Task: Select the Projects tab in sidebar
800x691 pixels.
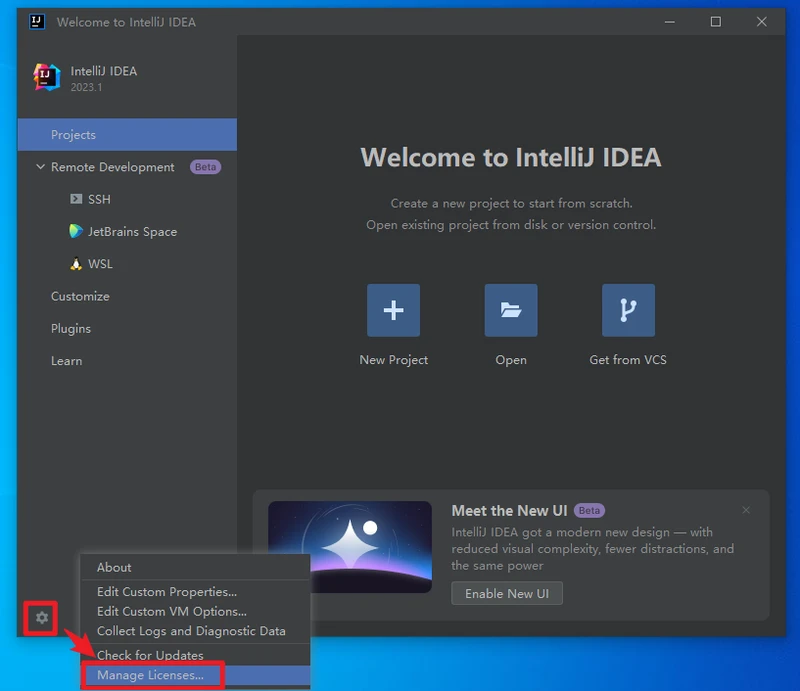Action: 74,135
